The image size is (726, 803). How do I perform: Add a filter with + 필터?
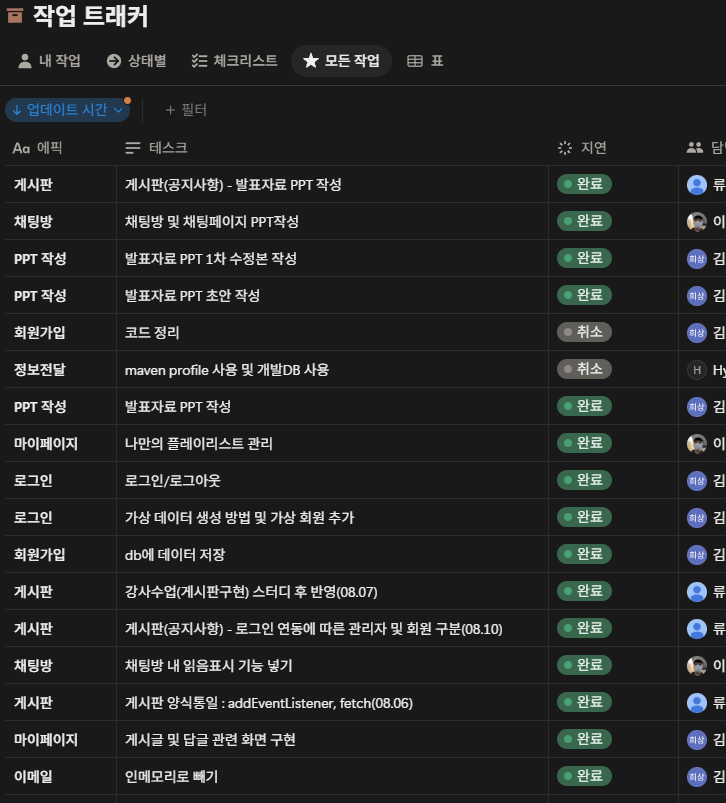tap(186, 110)
